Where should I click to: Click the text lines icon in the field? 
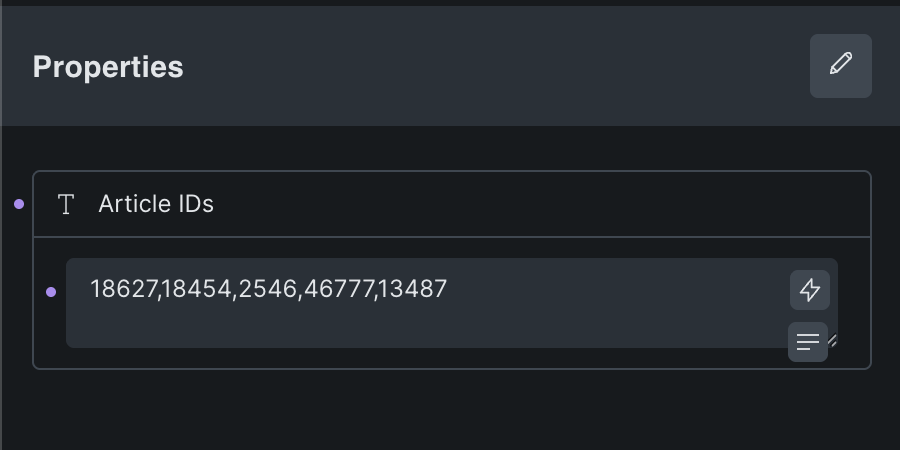tap(807, 342)
